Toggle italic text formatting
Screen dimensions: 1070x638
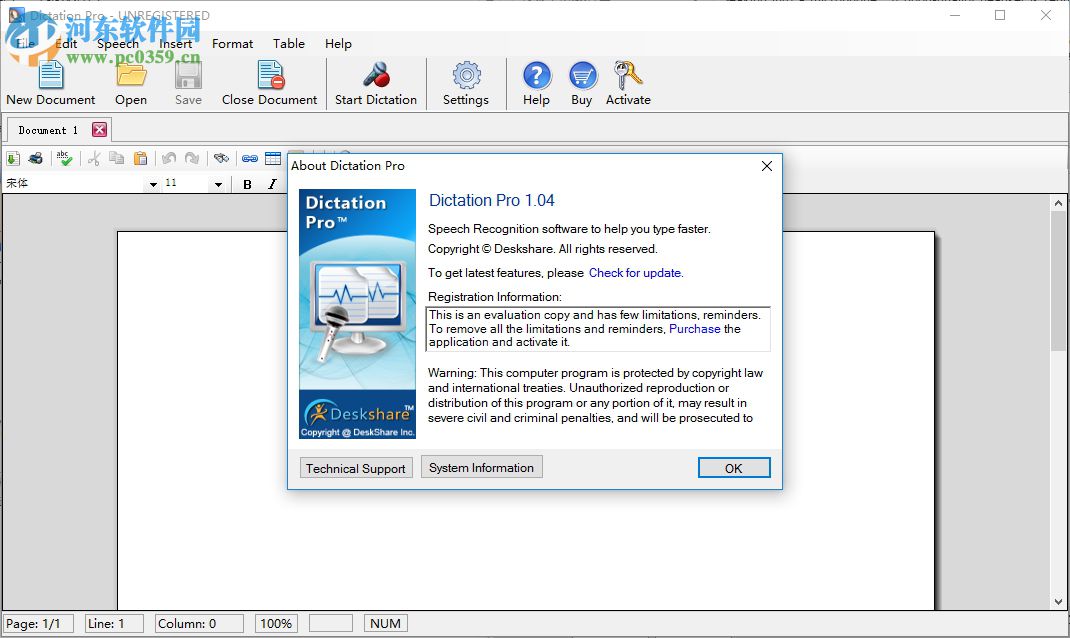coord(271,184)
